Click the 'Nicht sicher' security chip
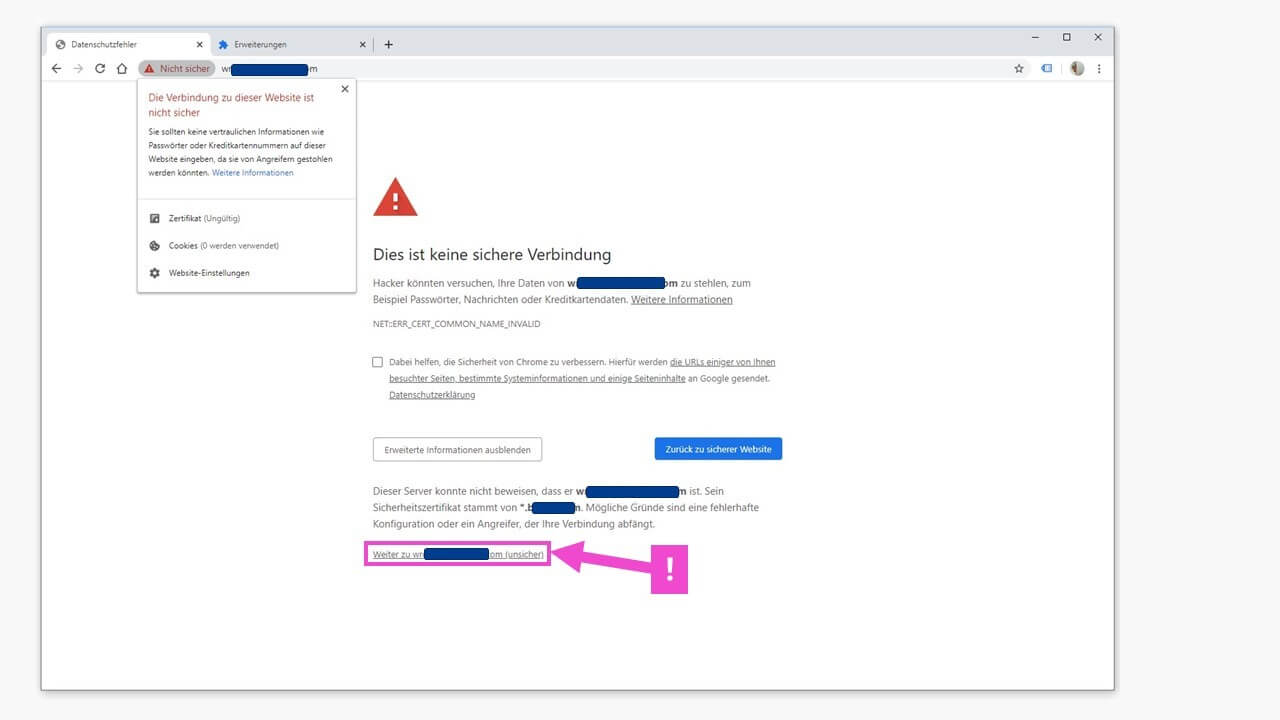This screenshot has width=1280, height=720. point(177,69)
